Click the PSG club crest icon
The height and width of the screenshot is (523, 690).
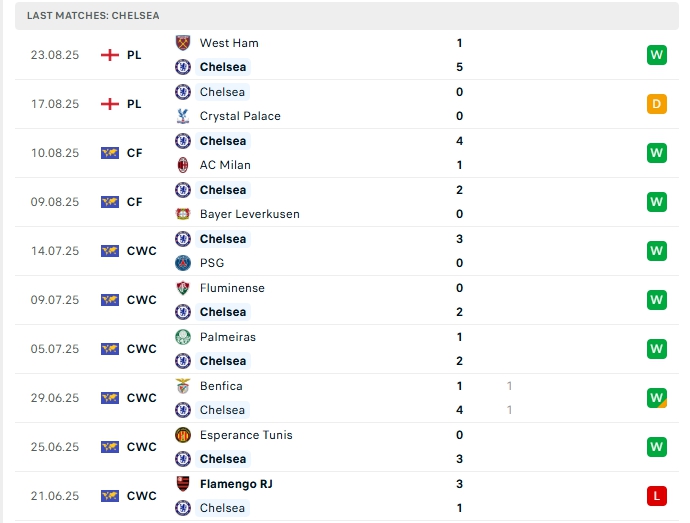183,263
